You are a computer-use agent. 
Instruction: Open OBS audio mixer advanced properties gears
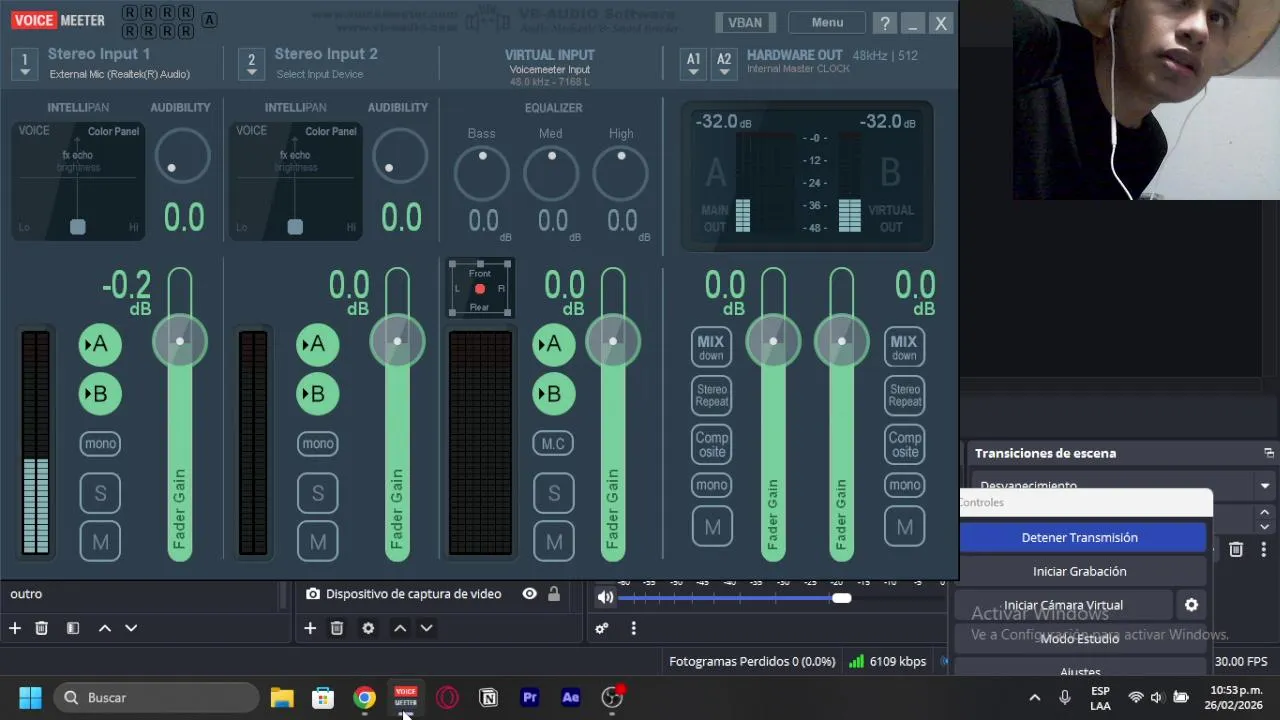[601, 628]
